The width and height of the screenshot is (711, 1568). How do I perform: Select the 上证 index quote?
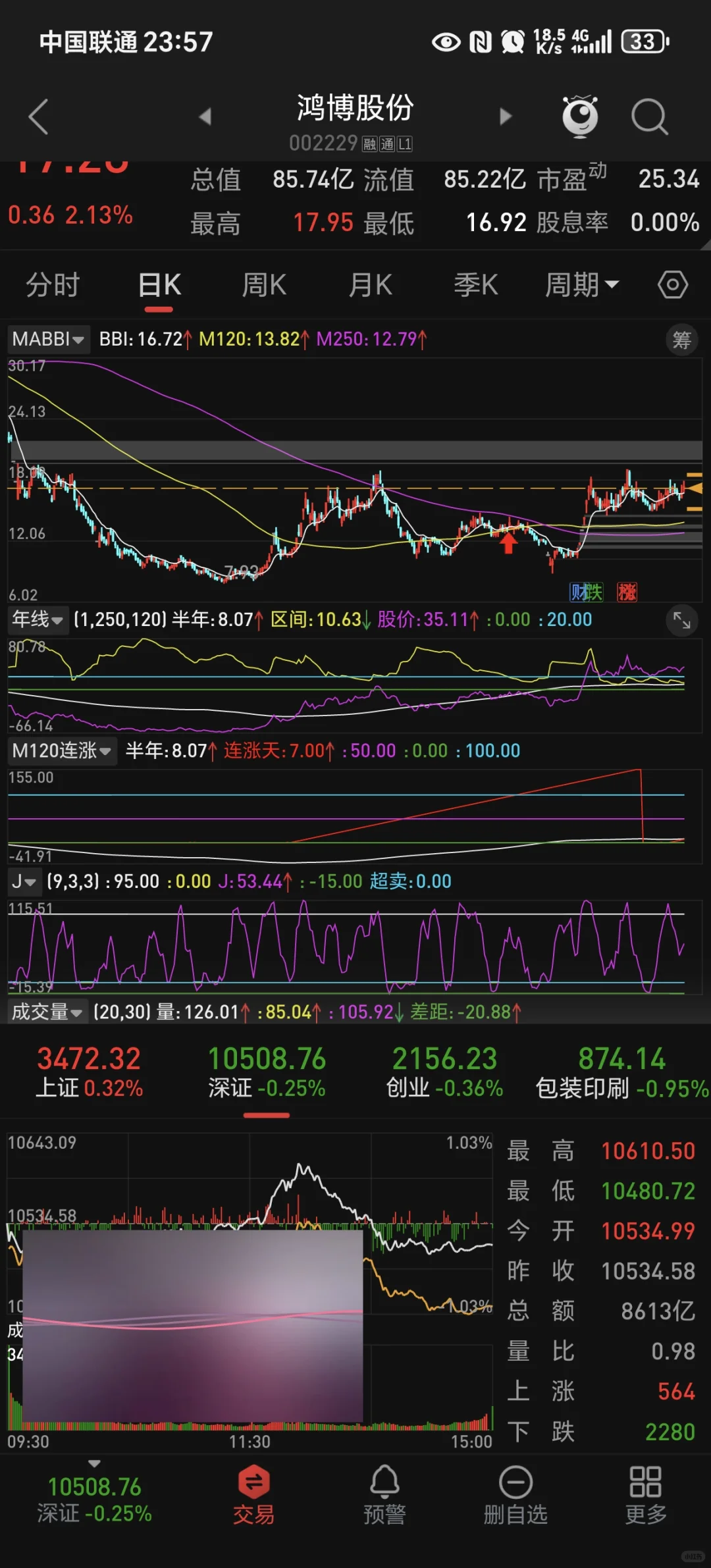(x=89, y=1072)
